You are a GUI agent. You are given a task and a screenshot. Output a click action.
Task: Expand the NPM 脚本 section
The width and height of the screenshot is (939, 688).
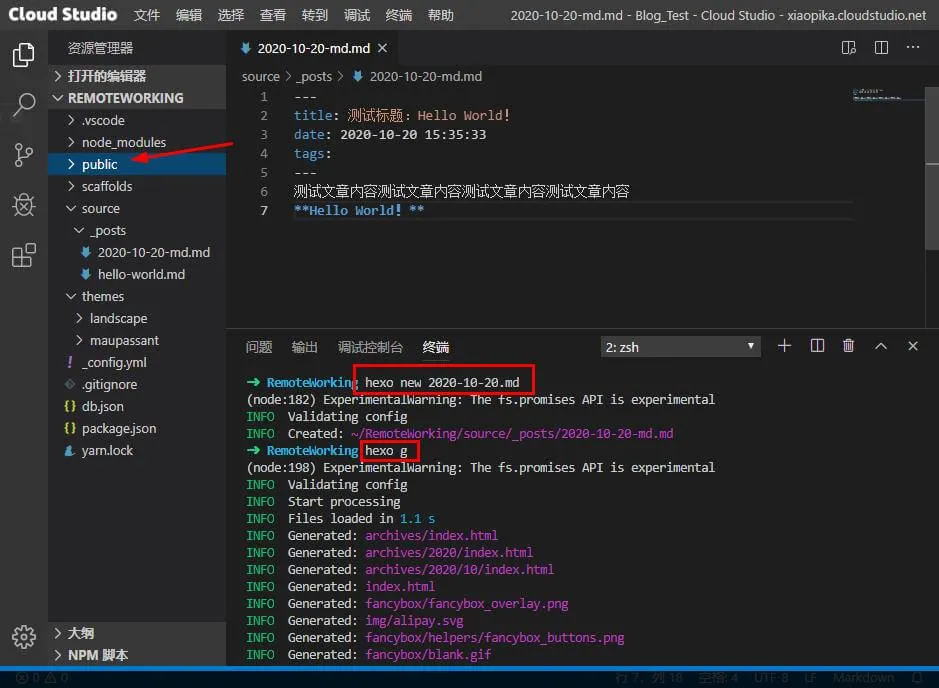coord(137,655)
